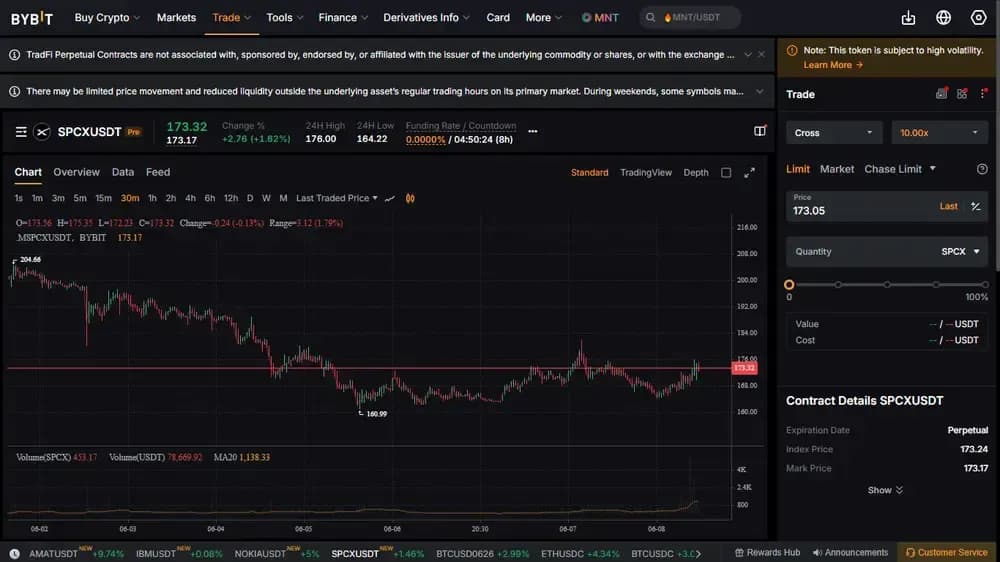The width and height of the screenshot is (1000, 562).
Task: Open the SPCX quantity unit dropdown
Action: pyautogui.click(x=960, y=251)
